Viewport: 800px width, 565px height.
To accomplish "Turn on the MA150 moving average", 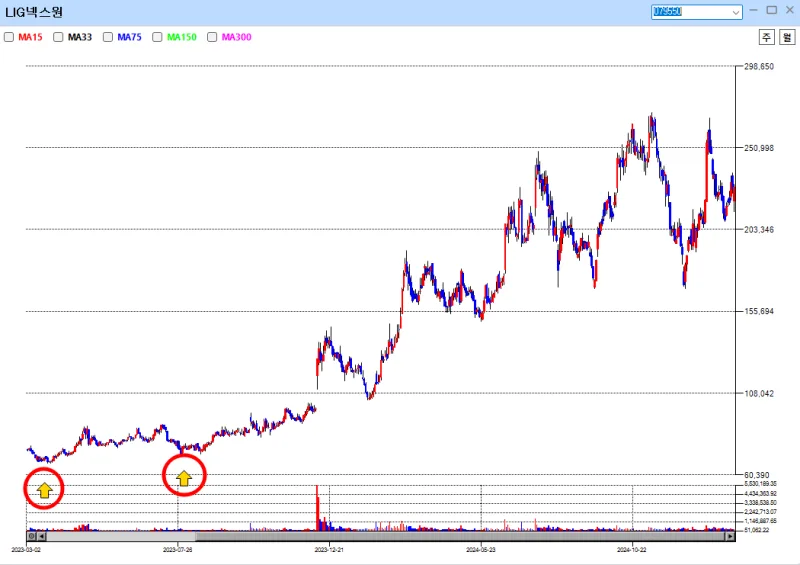I will (x=158, y=37).
